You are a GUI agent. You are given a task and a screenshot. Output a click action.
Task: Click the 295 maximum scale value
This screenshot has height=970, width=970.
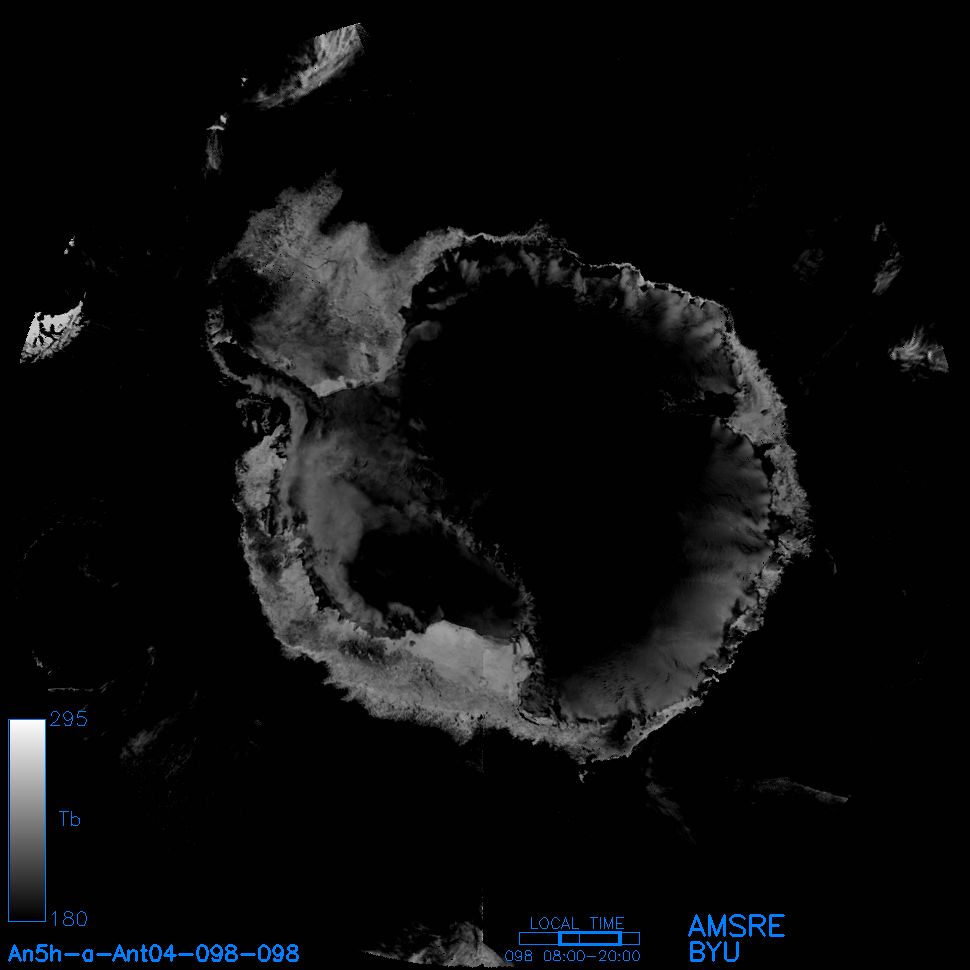coord(69,719)
